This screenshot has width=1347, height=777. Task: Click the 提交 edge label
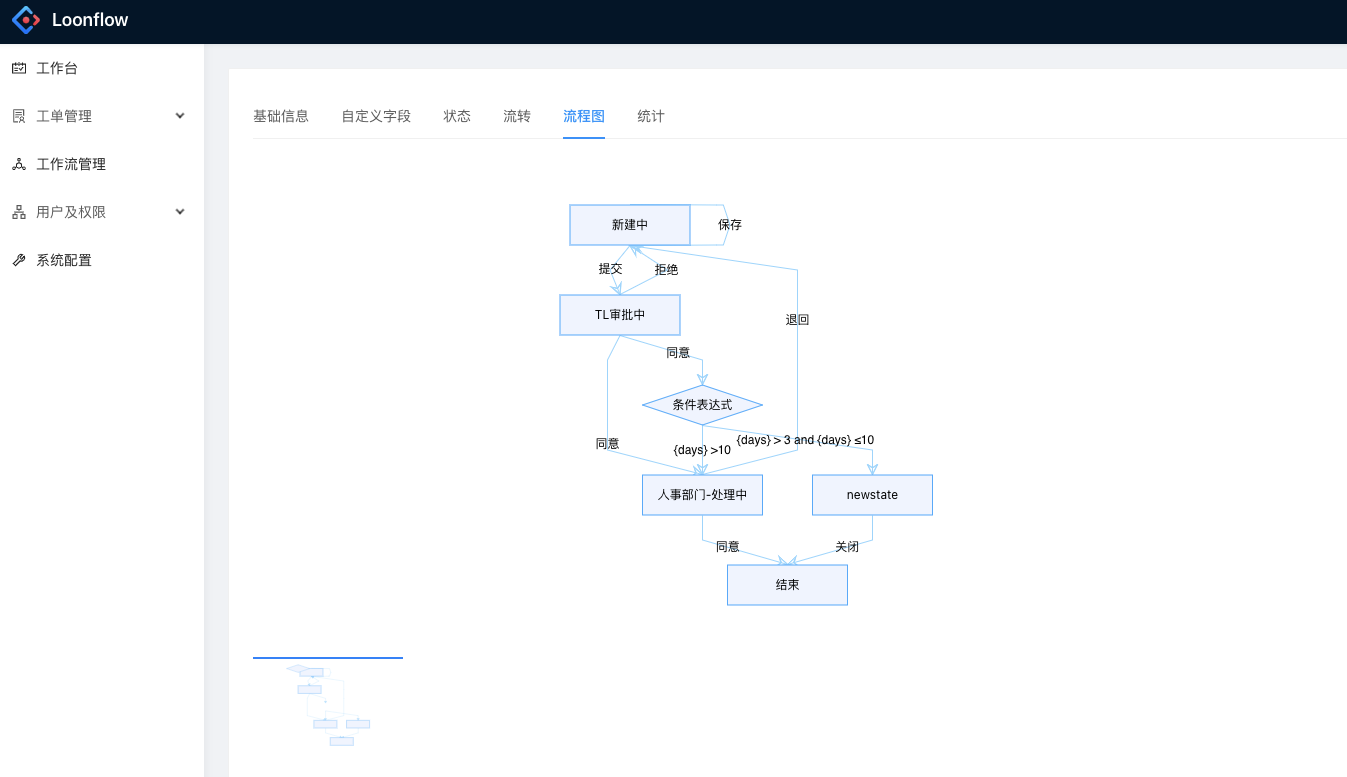click(x=611, y=269)
